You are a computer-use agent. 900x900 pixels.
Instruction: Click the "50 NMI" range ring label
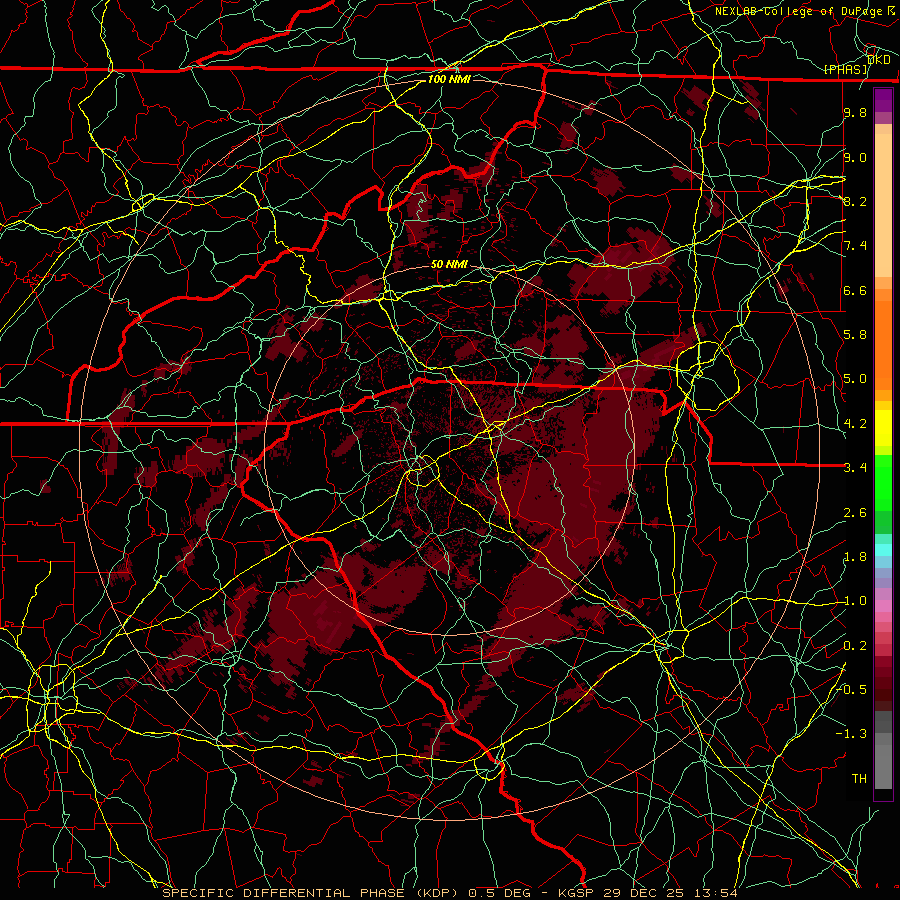point(449,264)
